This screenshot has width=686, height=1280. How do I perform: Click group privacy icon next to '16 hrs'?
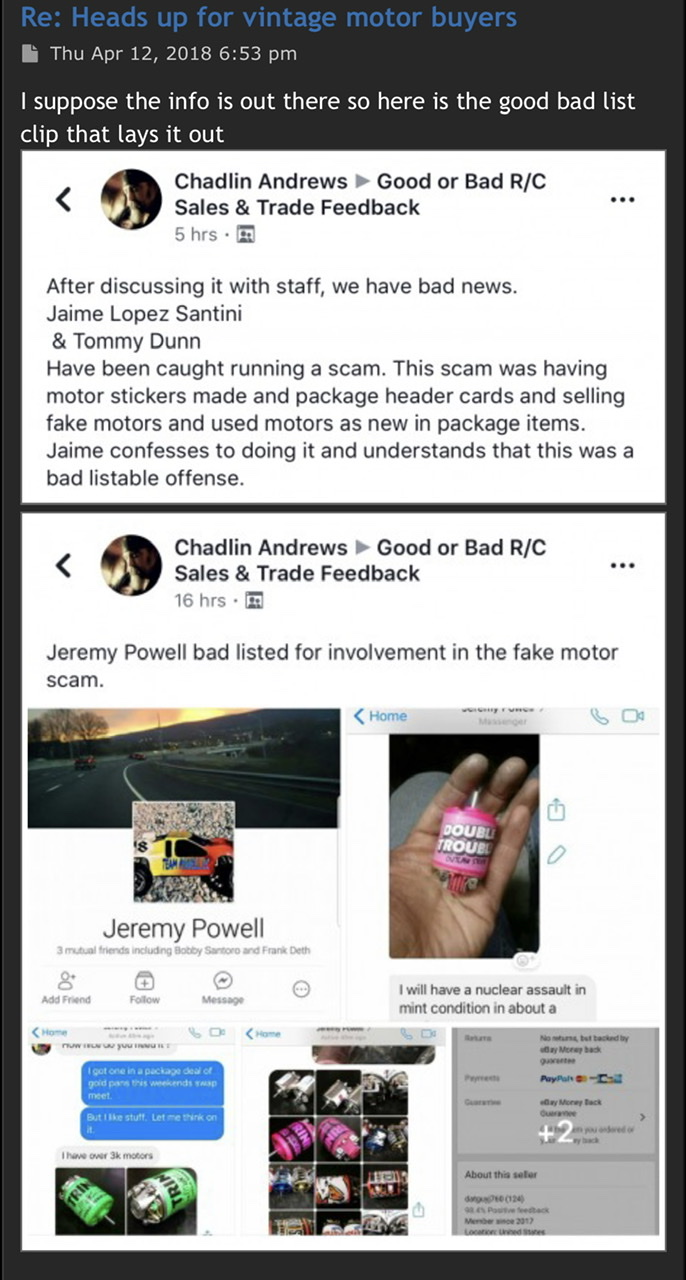click(x=255, y=600)
